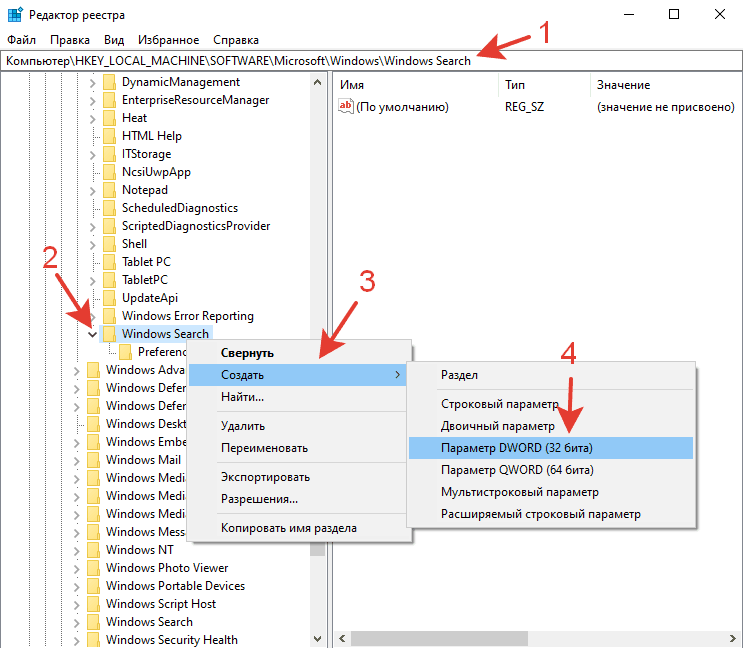Image resolution: width=743 pixels, height=648 pixels.
Task: Open the Правка menu
Action: 70,40
